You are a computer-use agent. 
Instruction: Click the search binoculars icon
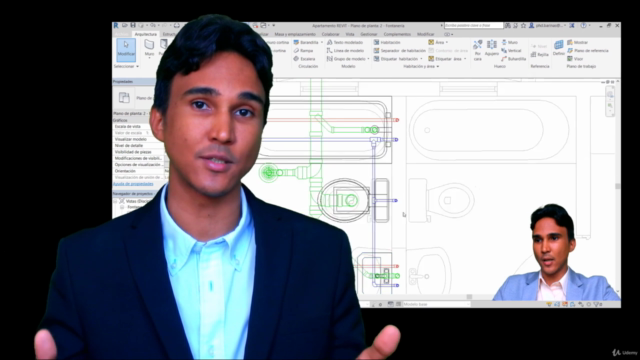tap(507, 25)
